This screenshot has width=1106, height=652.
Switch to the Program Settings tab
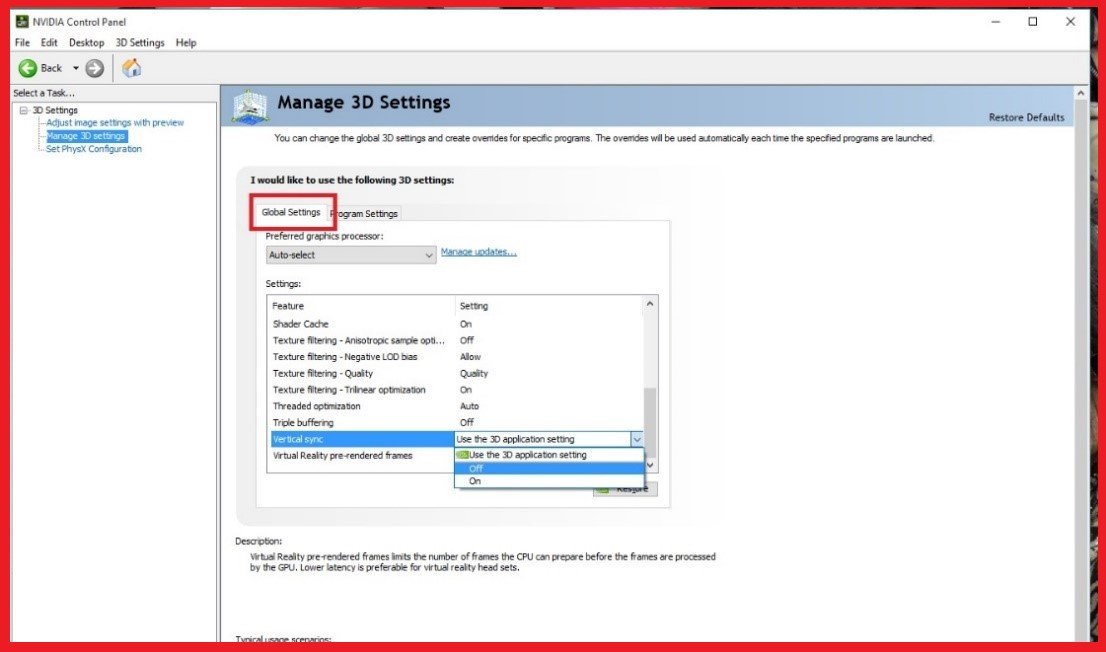coord(364,213)
